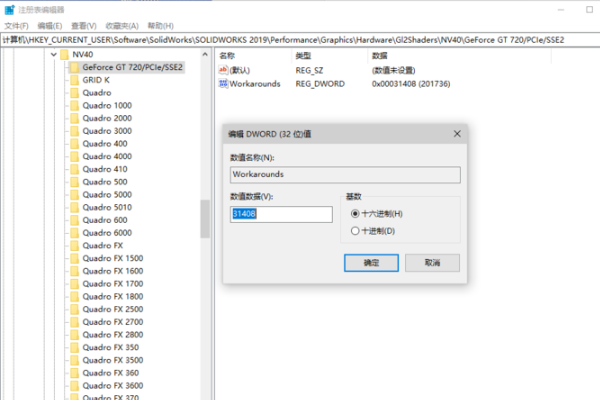Click the plain Quadro folder icon
The image size is (600, 400).
pyautogui.click(x=75, y=93)
